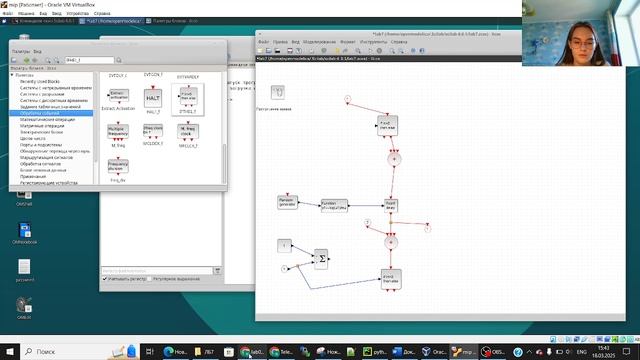Open the Справка menu in the Xcos window
Image resolution: width=640 pixels, height=360 pixels.
coord(399,42)
